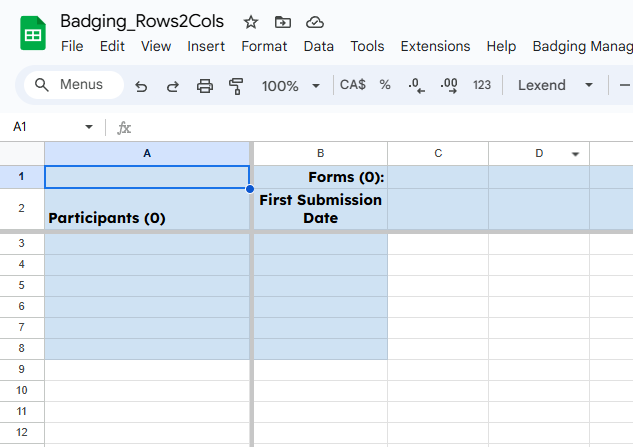
Task: Apply CA$ currency format
Action: click(353, 86)
